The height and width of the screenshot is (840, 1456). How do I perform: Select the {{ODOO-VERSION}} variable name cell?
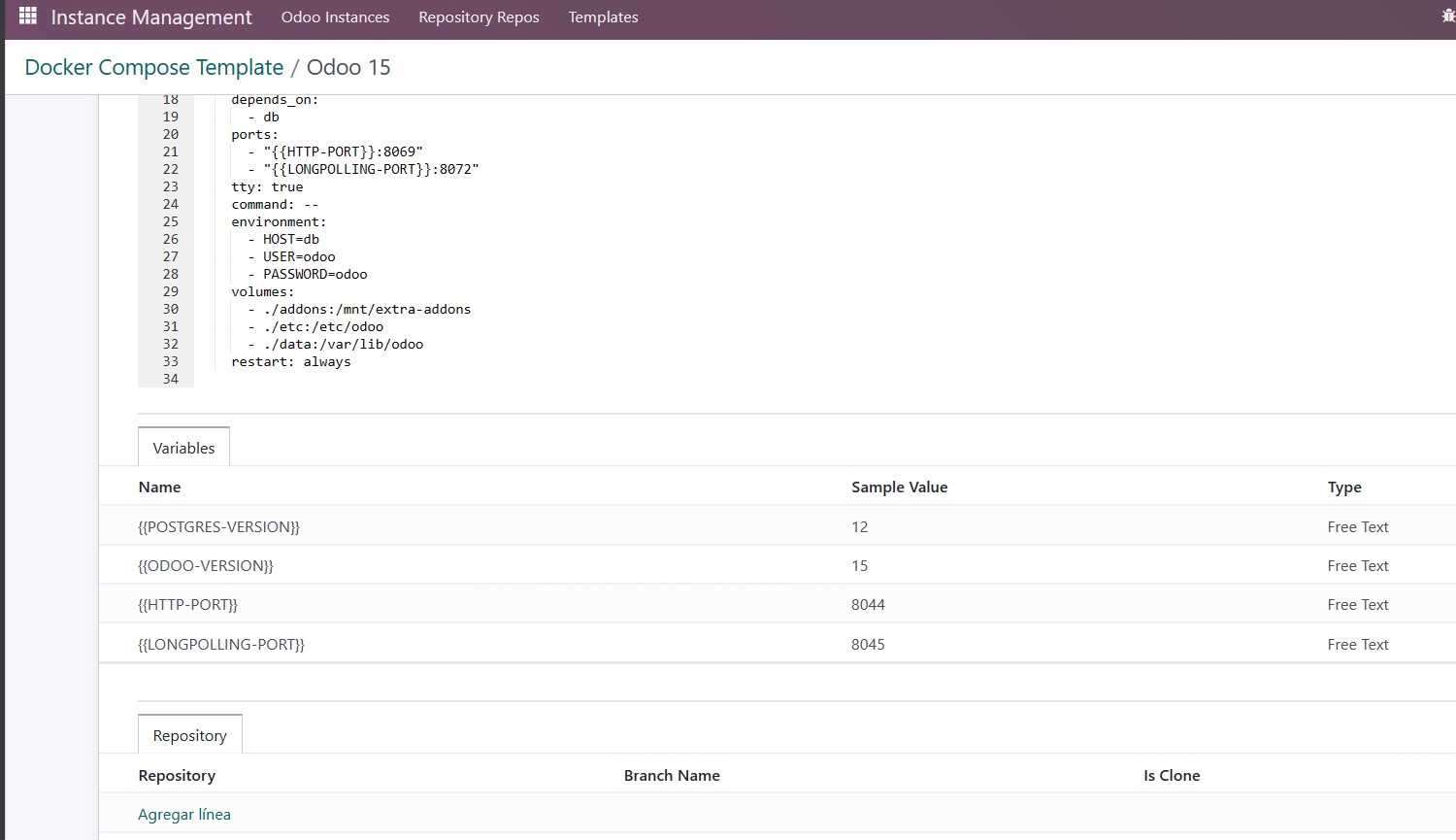pos(206,565)
